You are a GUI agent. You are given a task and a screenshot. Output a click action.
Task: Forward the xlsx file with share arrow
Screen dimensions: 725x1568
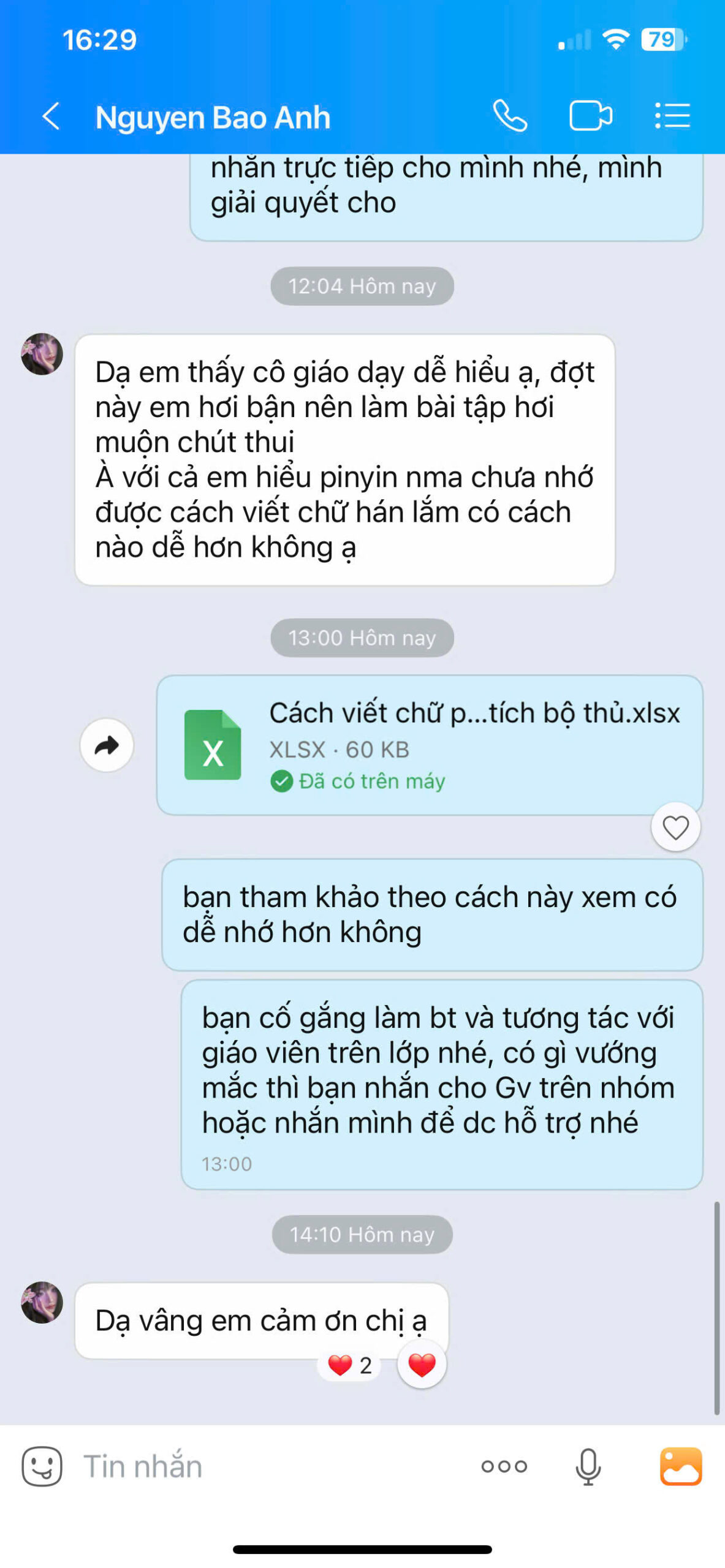(107, 745)
